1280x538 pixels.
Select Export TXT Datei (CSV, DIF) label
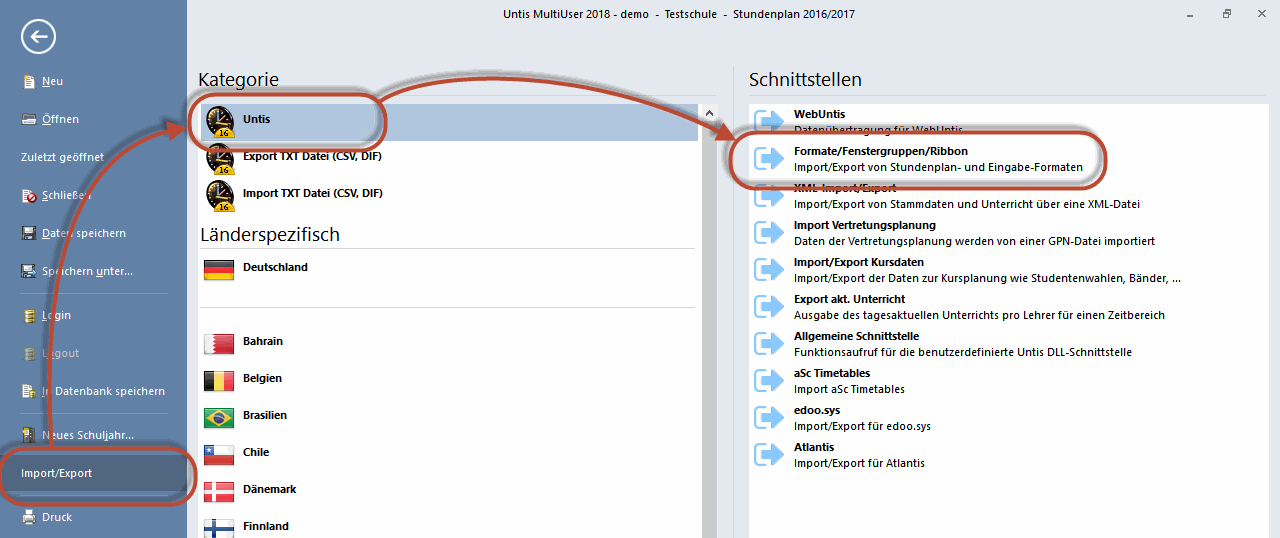pos(312,156)
